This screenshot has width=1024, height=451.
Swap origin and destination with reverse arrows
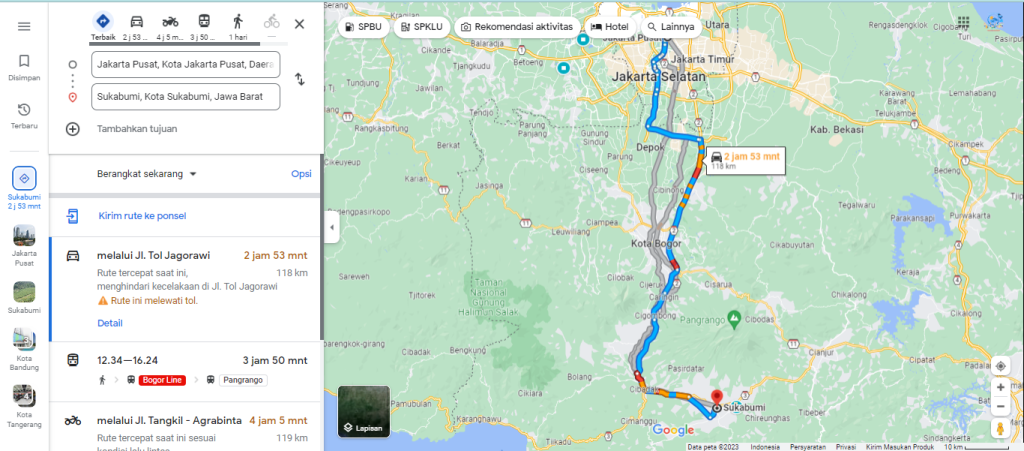(300, 79)
